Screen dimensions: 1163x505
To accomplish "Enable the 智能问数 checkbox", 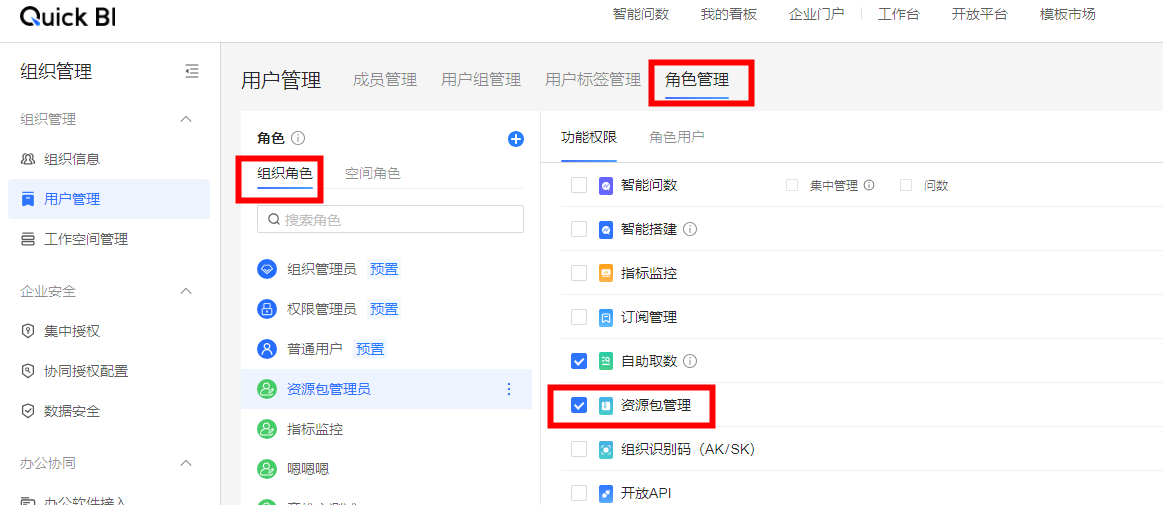I will click(x=579, y=185).
